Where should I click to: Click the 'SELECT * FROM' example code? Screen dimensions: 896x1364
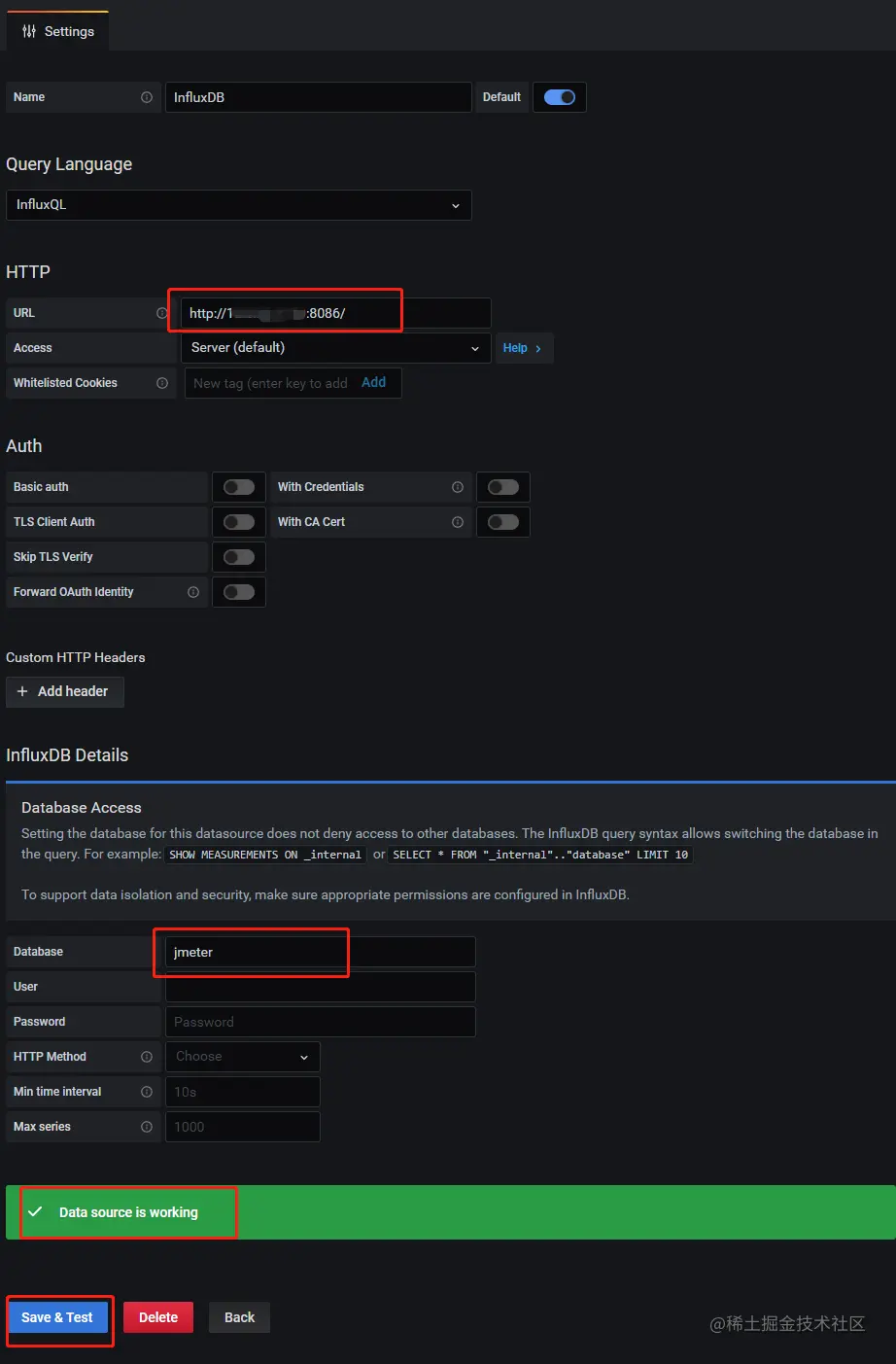point(540,855)
